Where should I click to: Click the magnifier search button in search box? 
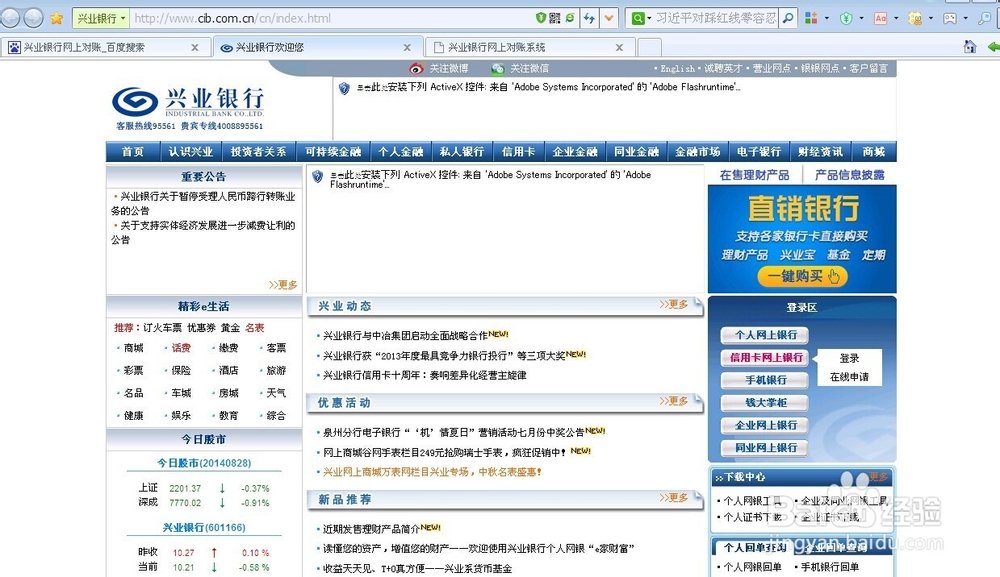(788, 18)
